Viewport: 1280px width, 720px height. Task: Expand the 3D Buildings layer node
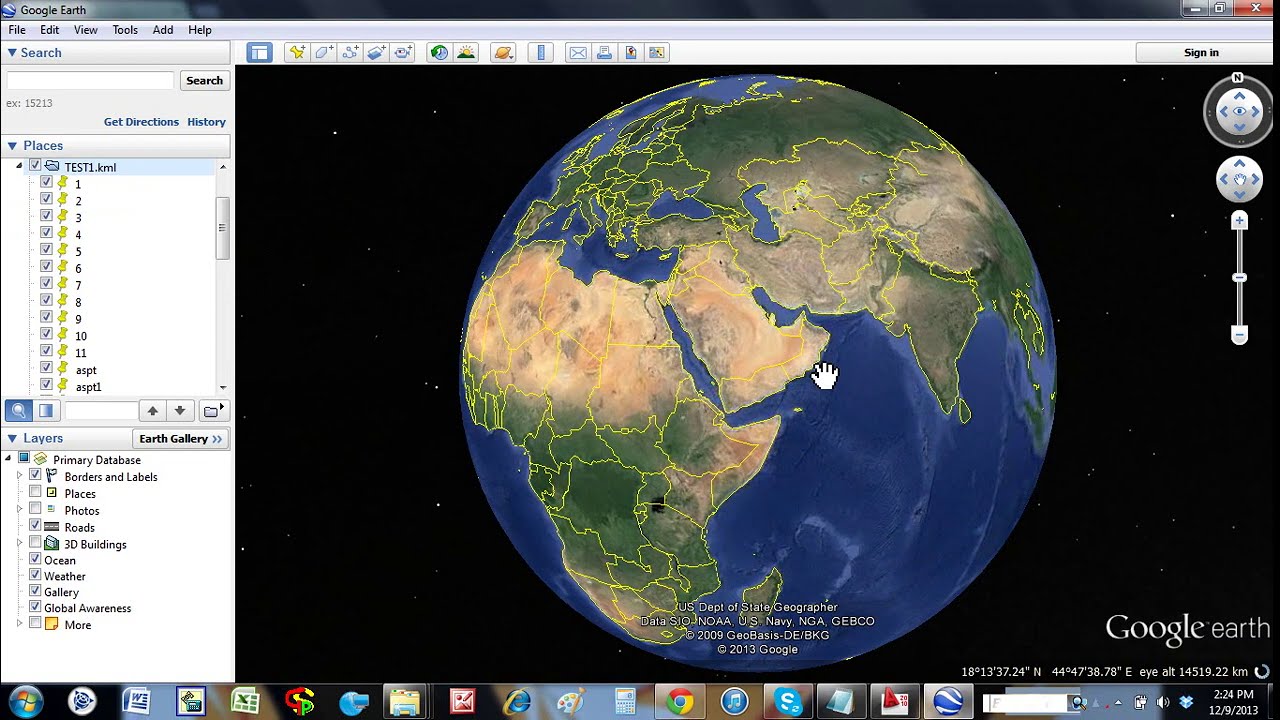tap(19, 544)
